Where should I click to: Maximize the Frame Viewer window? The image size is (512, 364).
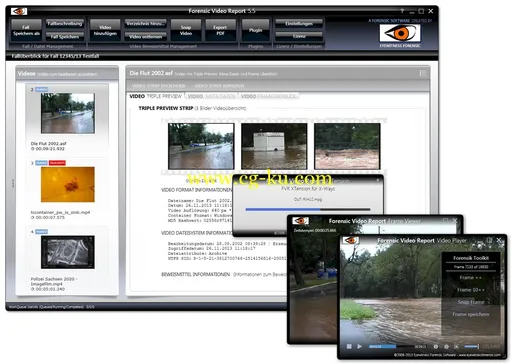445,220
